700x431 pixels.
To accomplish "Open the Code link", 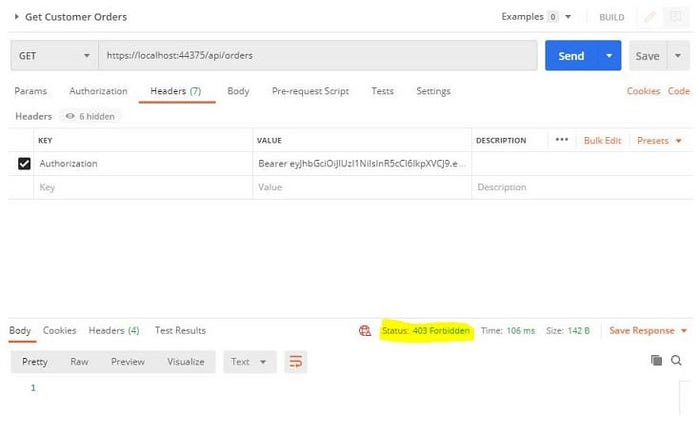I will pyautogui.click(x=679, y=91).
